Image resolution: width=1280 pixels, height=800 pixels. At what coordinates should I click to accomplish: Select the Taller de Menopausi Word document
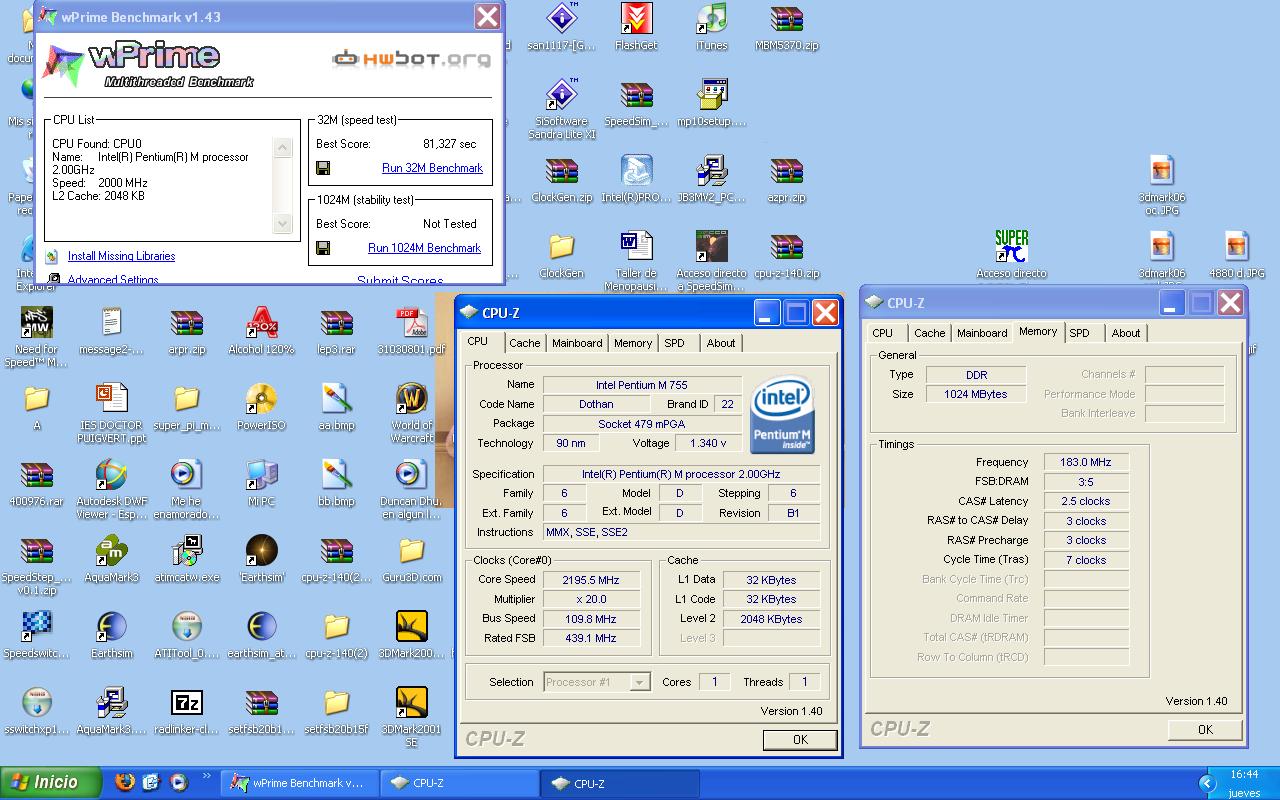(636, 262)
